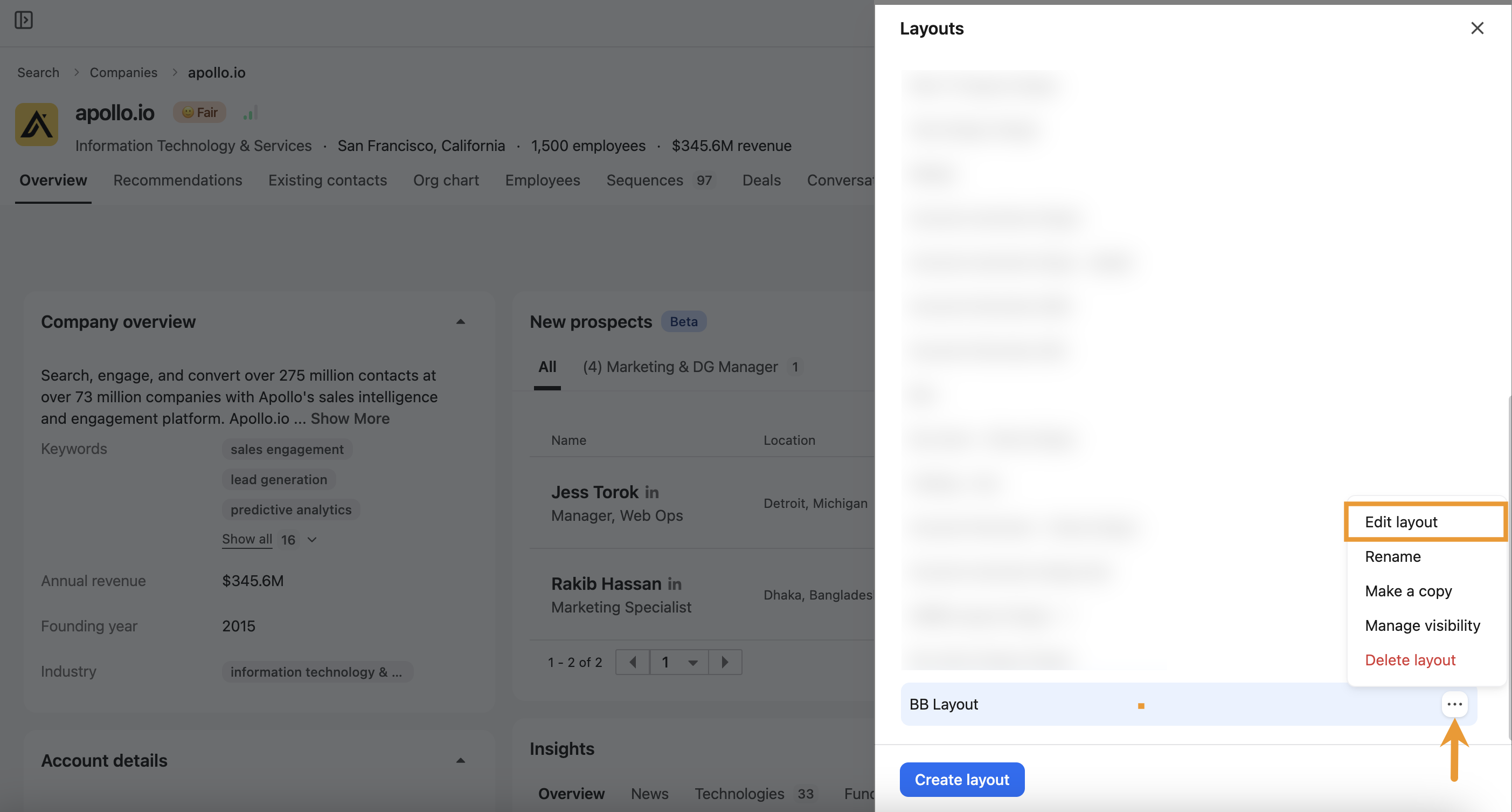Open the BB Layout three-dot options menu

click(x=1454, y=704)
